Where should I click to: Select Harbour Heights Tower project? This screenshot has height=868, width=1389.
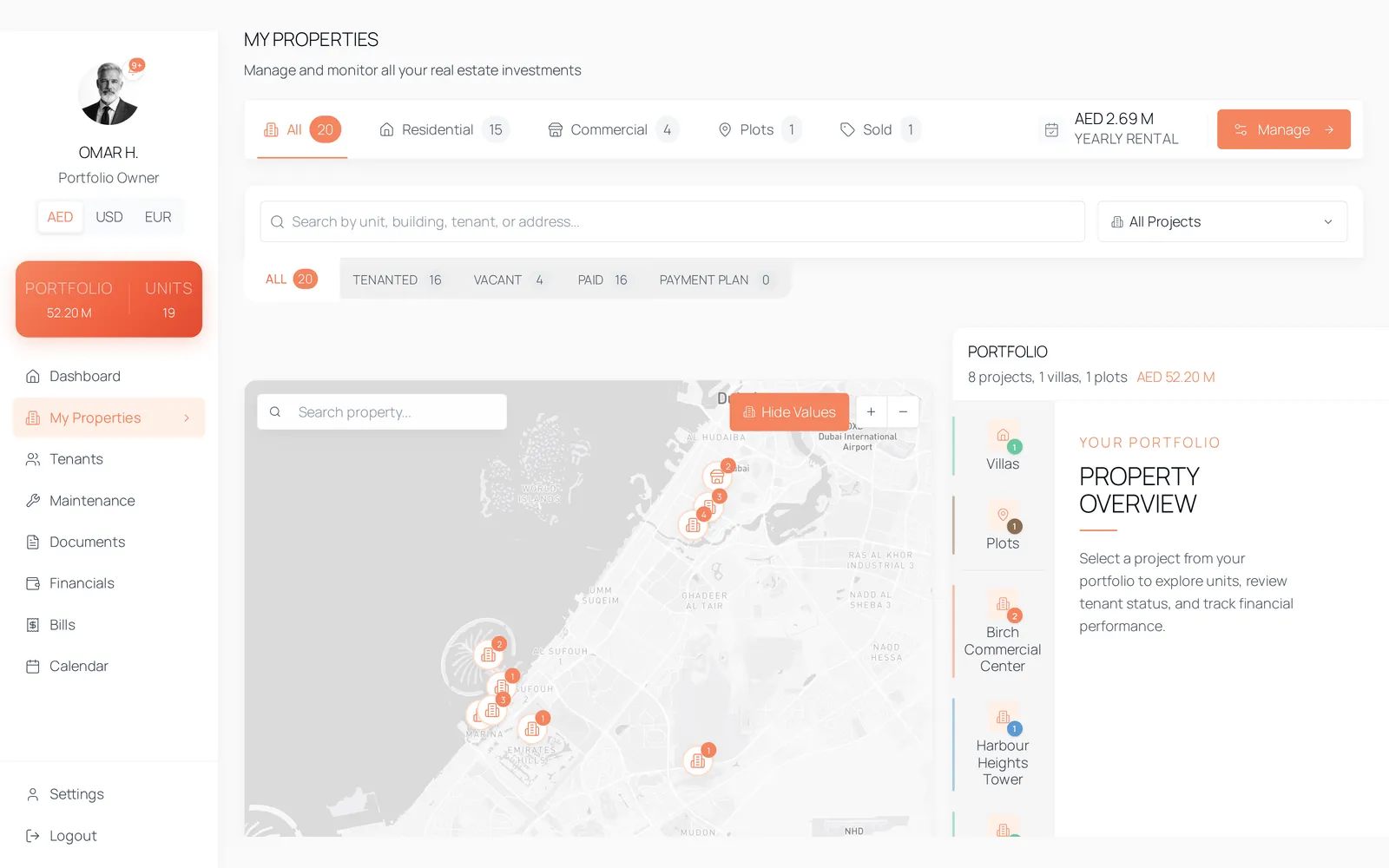tap(1003, 745)
